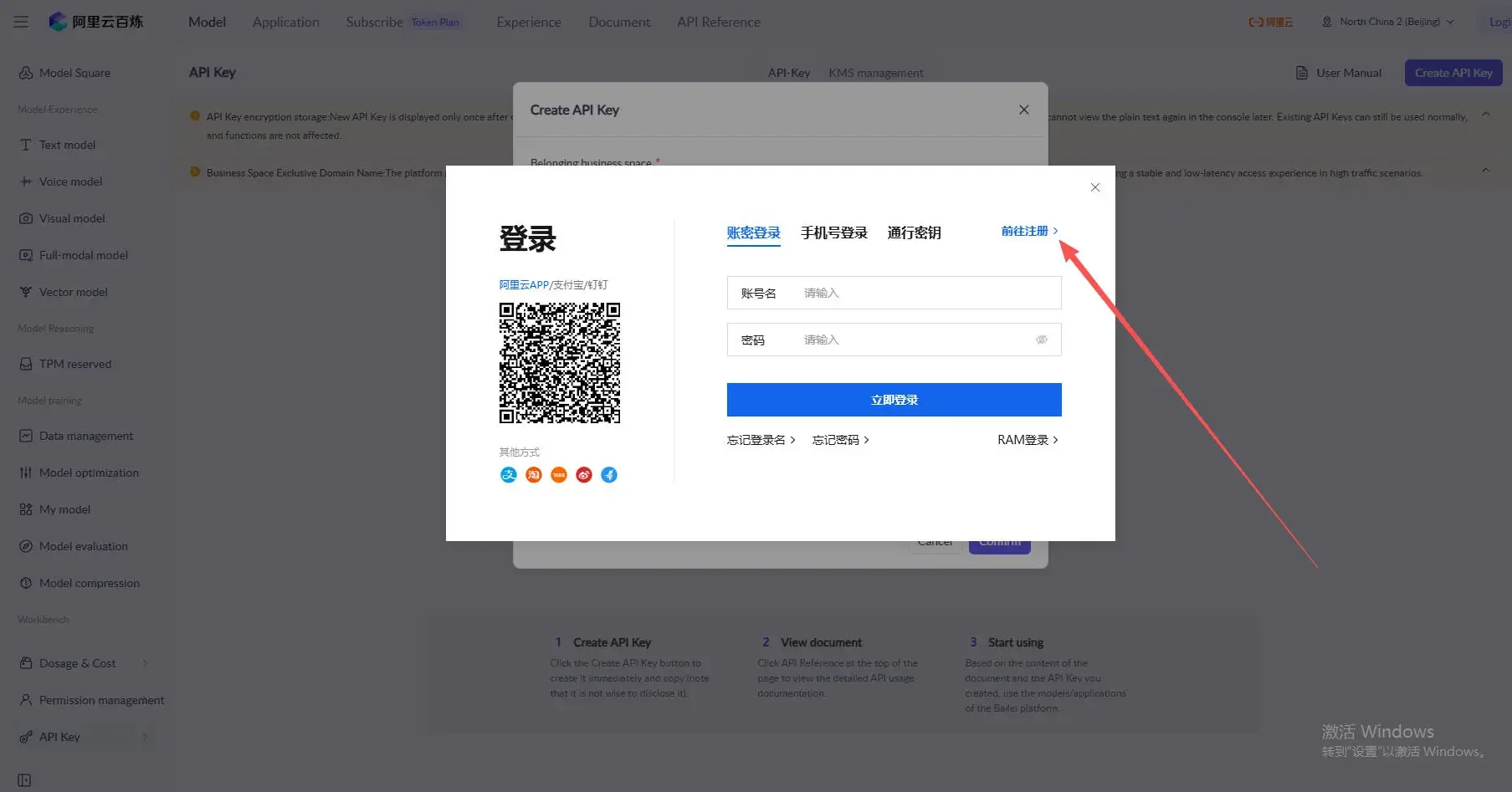Expand the API Key sidebar submenu arrow
The width and height of the screenshot is (1512, 792).
tap(145, 737)
